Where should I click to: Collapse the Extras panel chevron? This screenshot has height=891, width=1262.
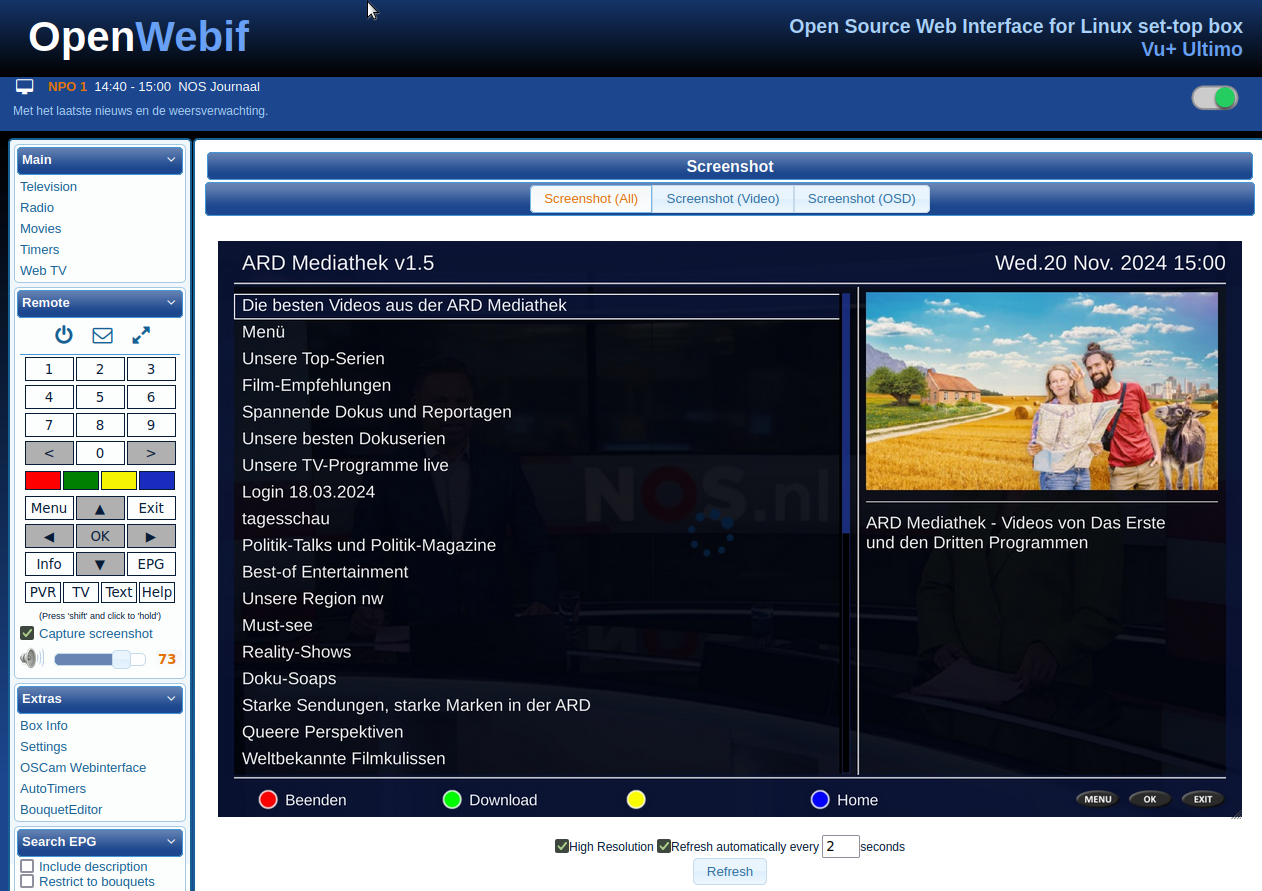tap(171, 699)
